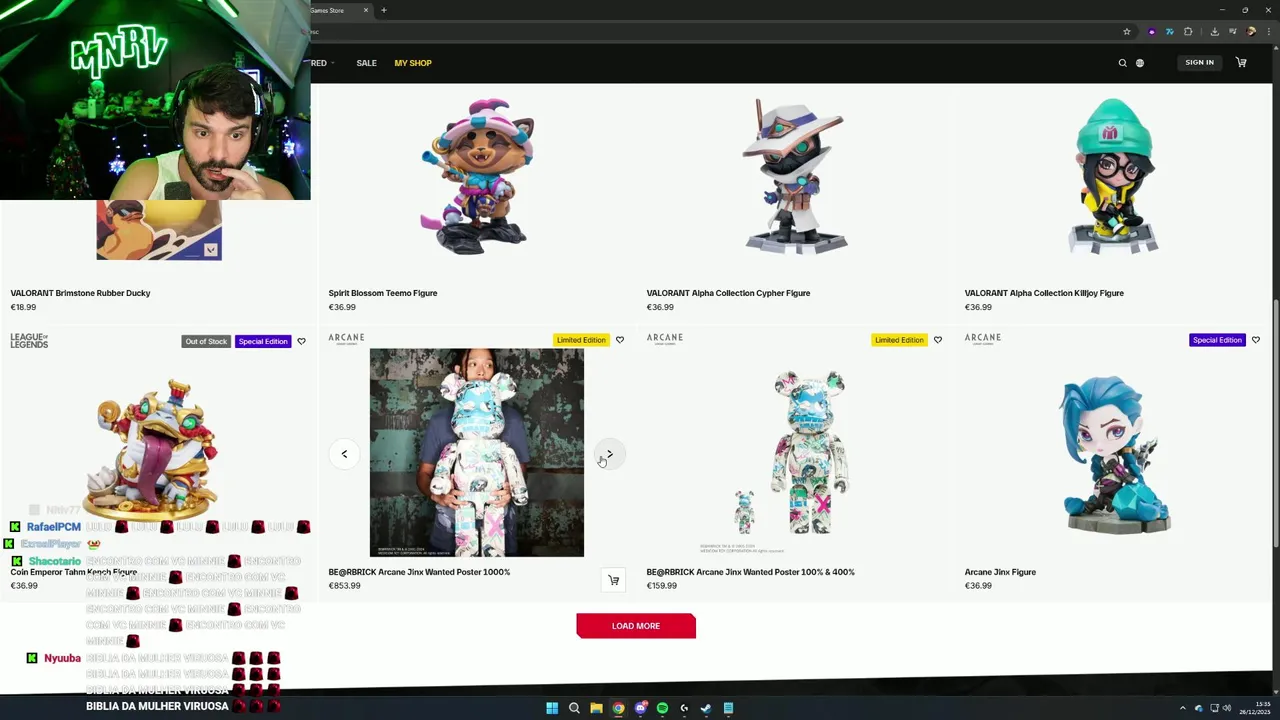Open BE@RBRICK Arcane Jinx Wanted Poster 1000% title

tap(419, 572)
